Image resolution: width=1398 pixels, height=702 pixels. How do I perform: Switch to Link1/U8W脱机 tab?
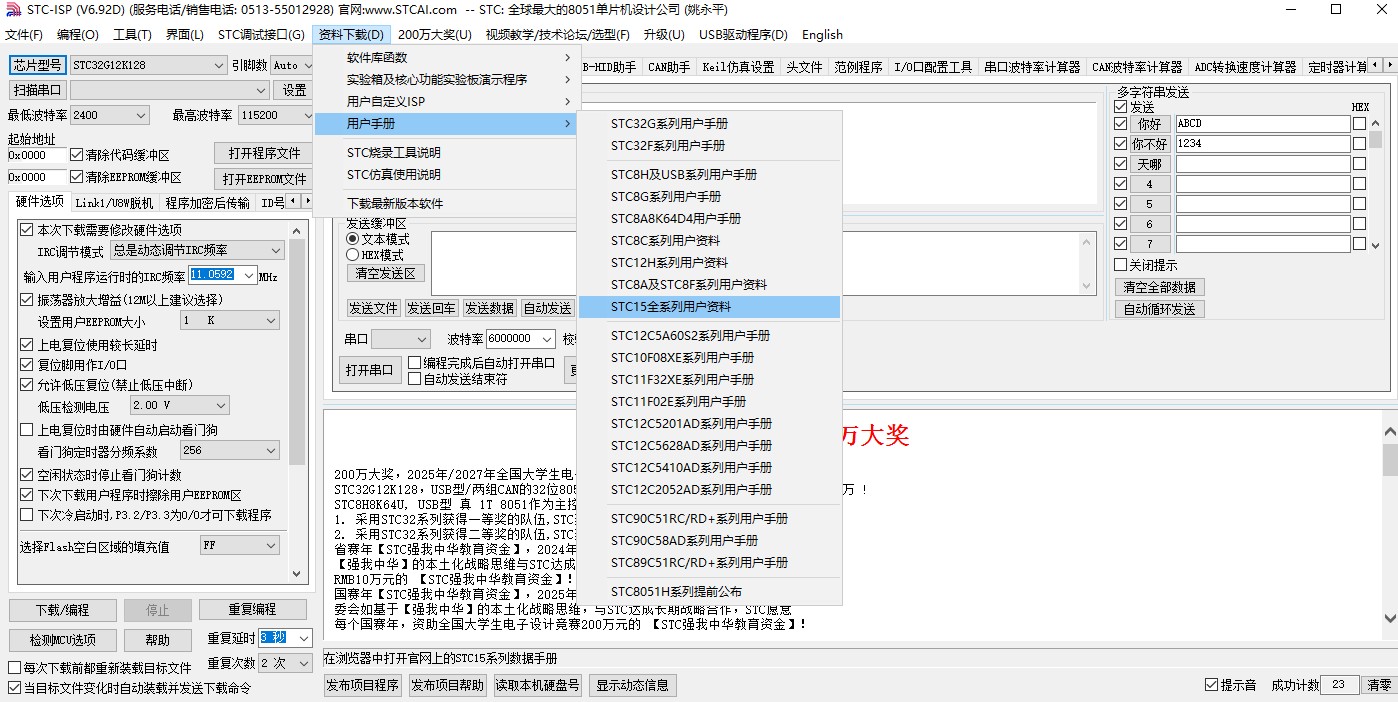pos(115,203)
